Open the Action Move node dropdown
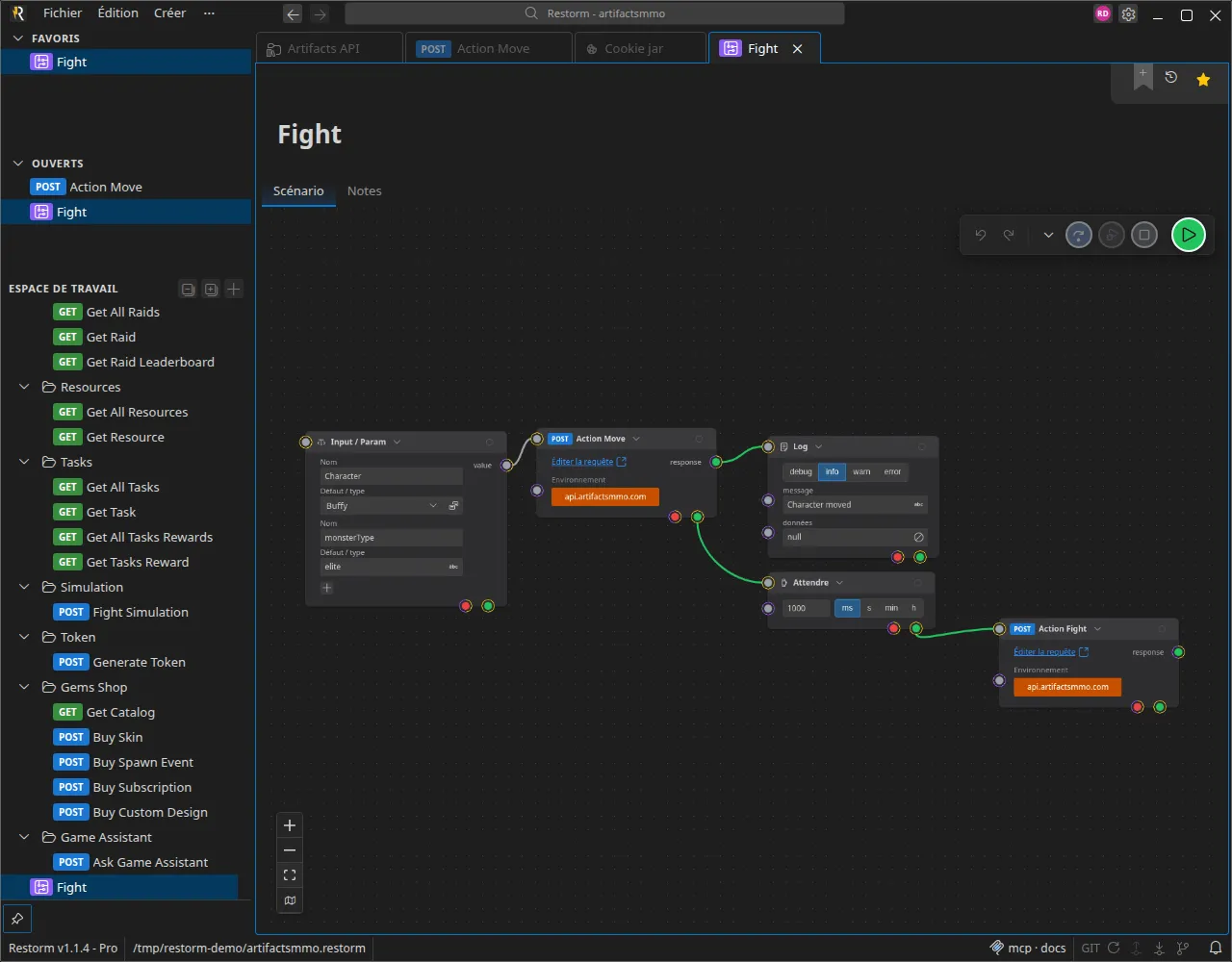Viewport: 1232px width, 962px height. coord(636,439)
